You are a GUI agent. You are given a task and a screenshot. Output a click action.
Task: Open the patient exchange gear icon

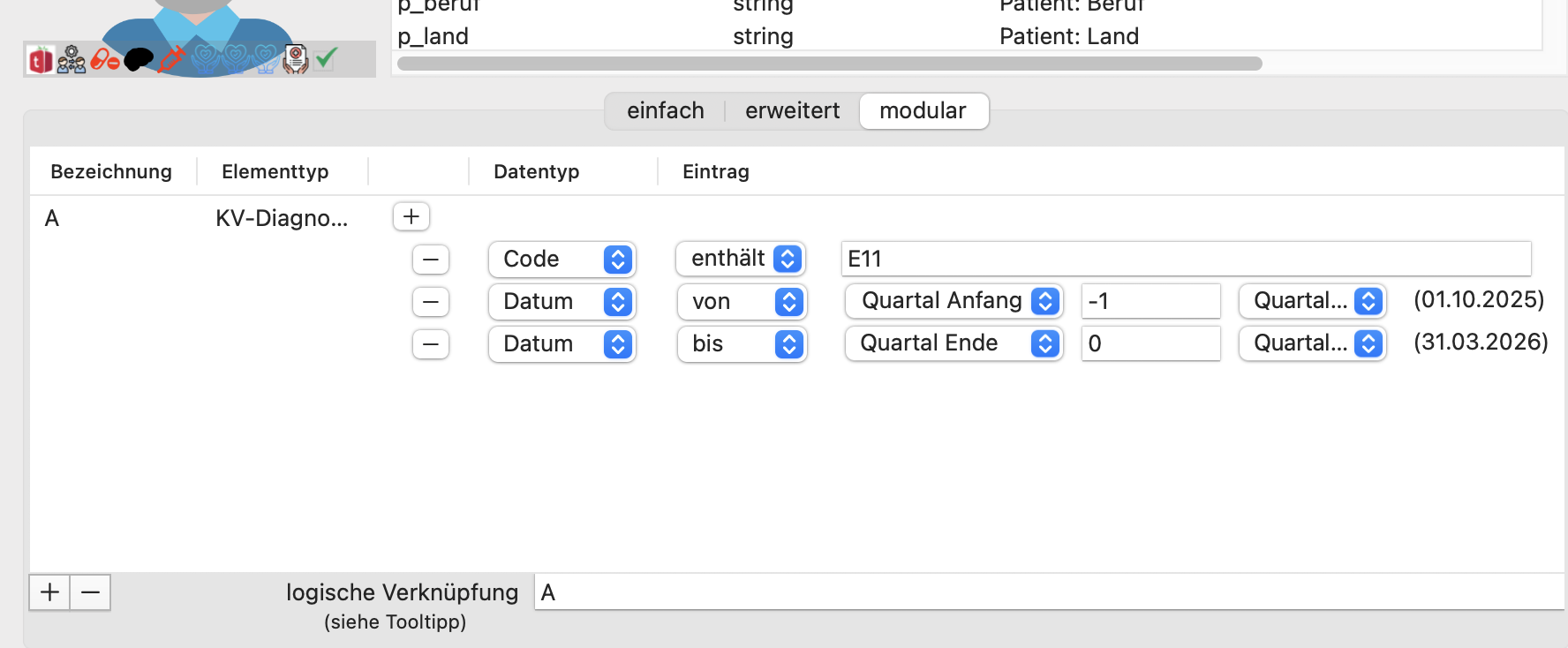72,60
